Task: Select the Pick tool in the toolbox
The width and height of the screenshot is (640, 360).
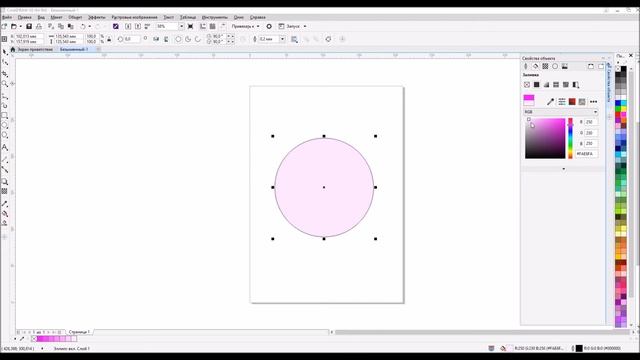Action: coord(5,52)
